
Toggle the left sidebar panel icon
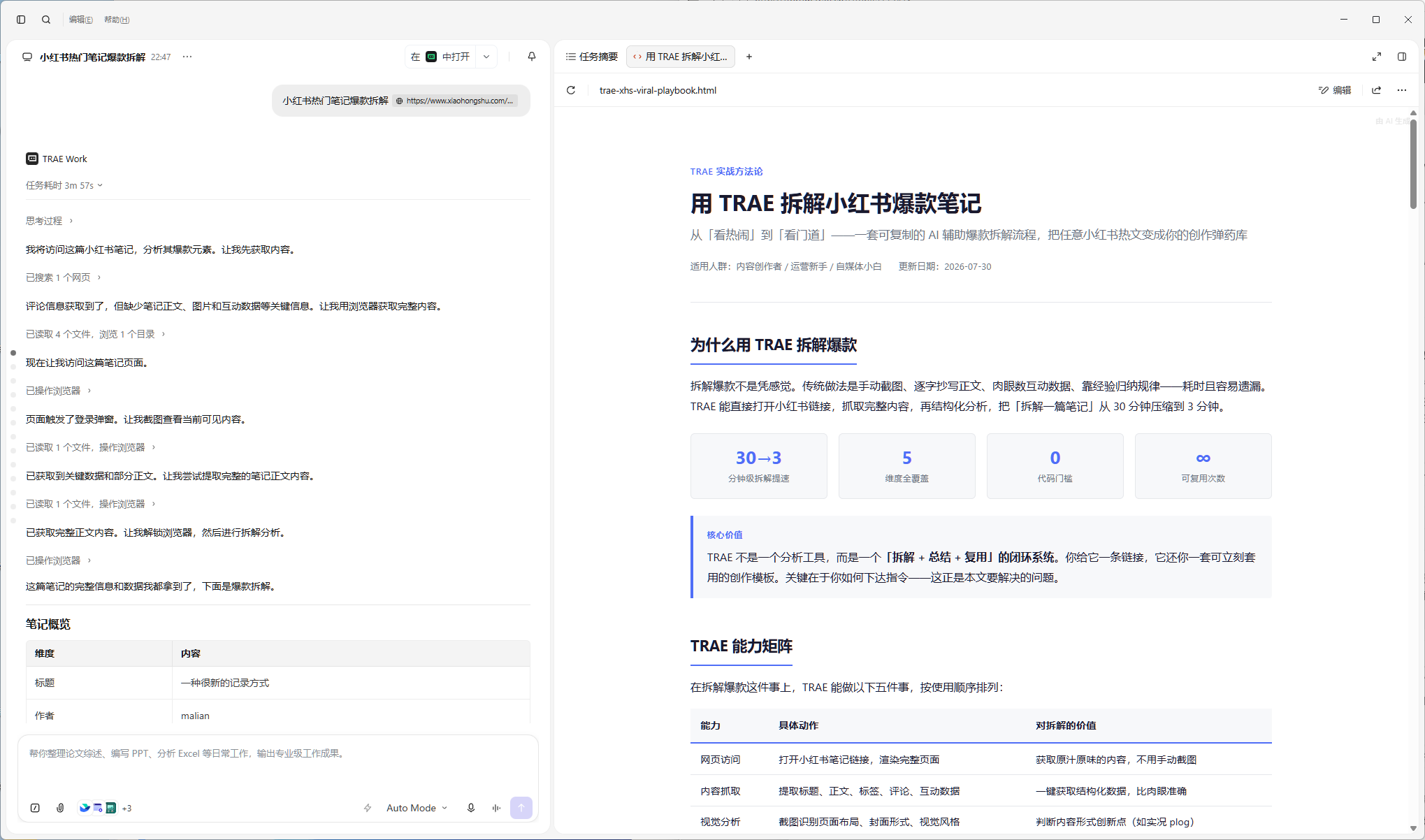pos(21,20)
